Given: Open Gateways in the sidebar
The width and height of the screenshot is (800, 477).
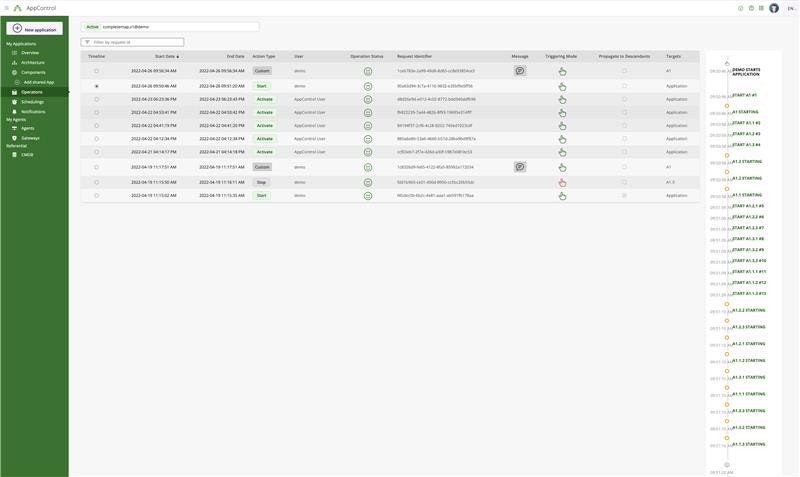Looking at the screenshot, I should coord(30,138).
